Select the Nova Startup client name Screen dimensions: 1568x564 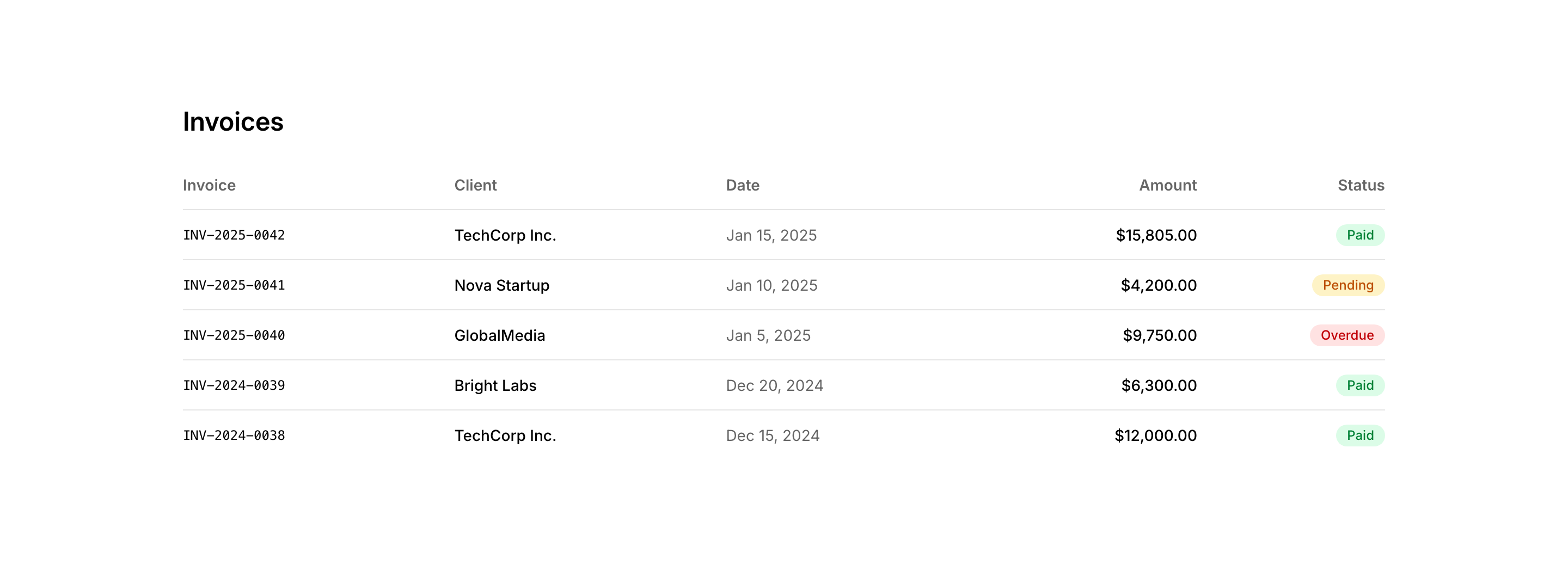tap(501, 285)
